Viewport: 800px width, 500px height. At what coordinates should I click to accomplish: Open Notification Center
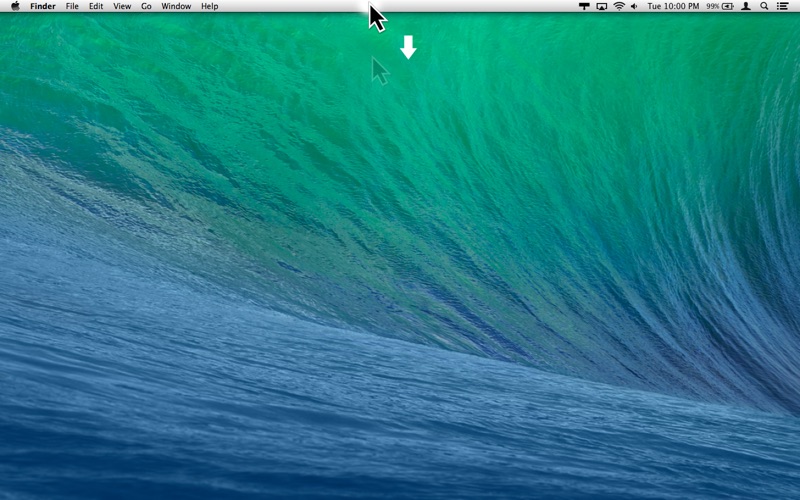point(782,6)
